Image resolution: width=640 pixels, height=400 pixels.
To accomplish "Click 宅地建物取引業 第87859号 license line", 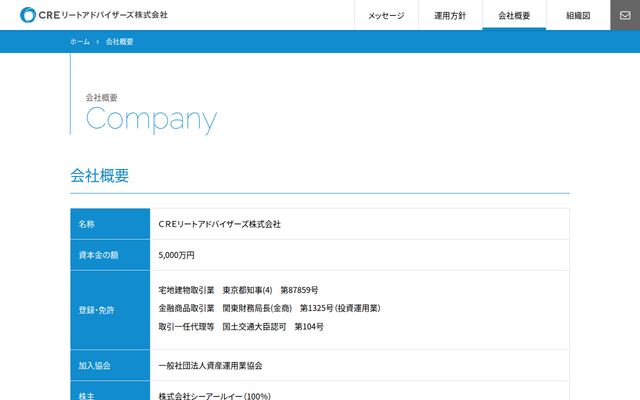I will tap(238, 290).
